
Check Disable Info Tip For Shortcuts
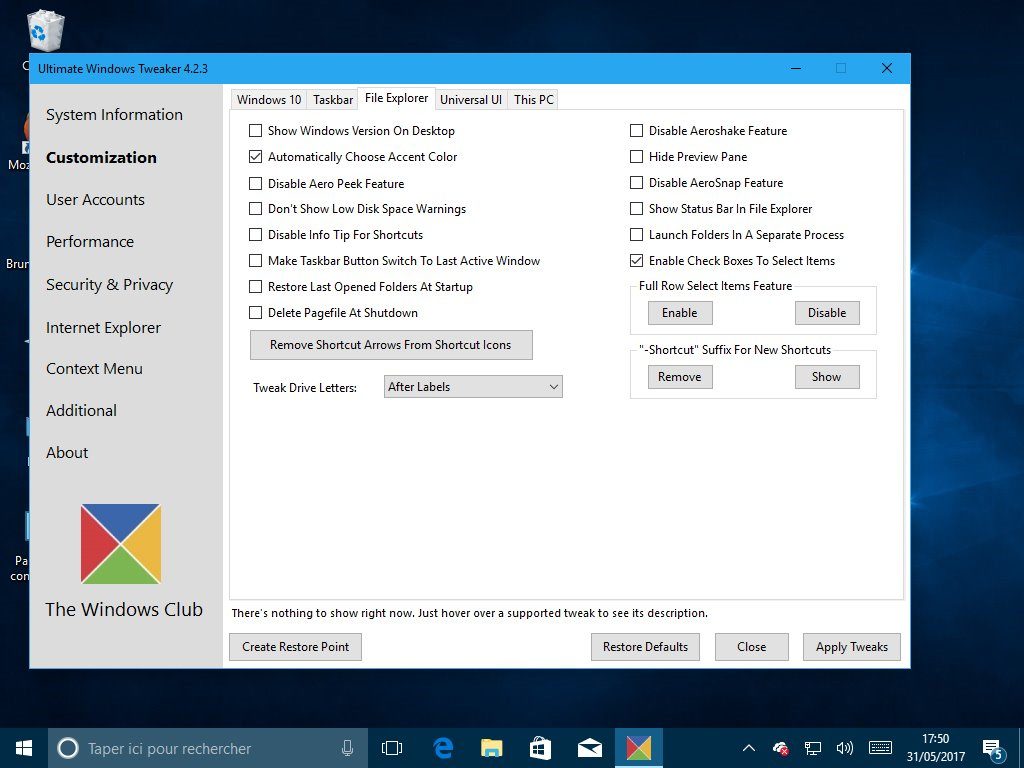click(255, 234)
